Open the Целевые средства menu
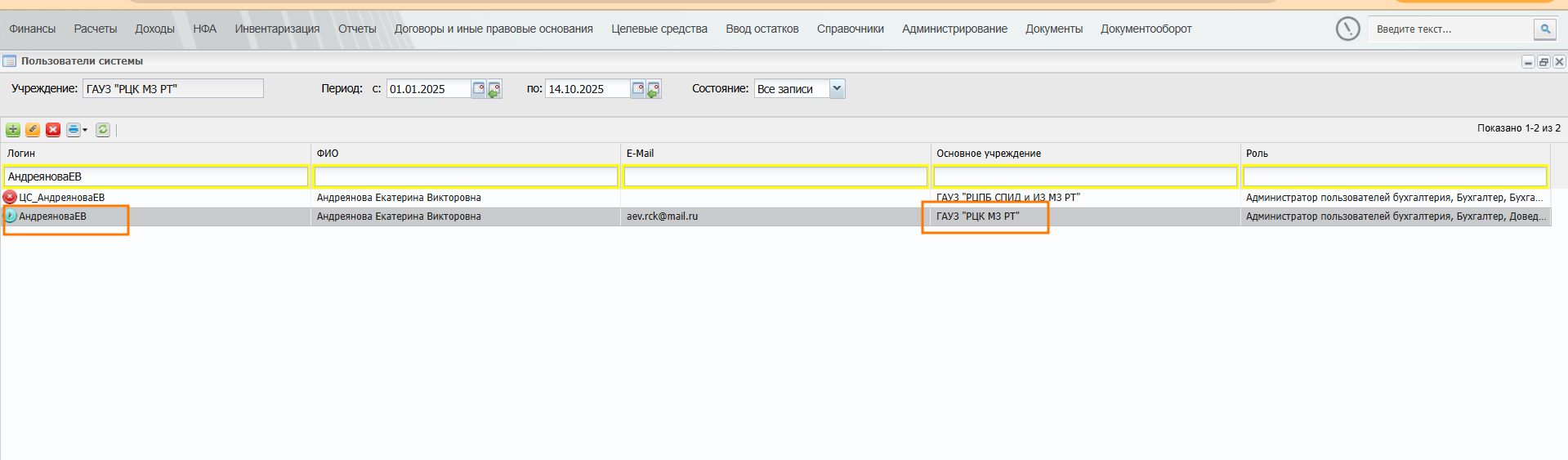Viewport: 1568px width, 460px height. pos(659,29)
